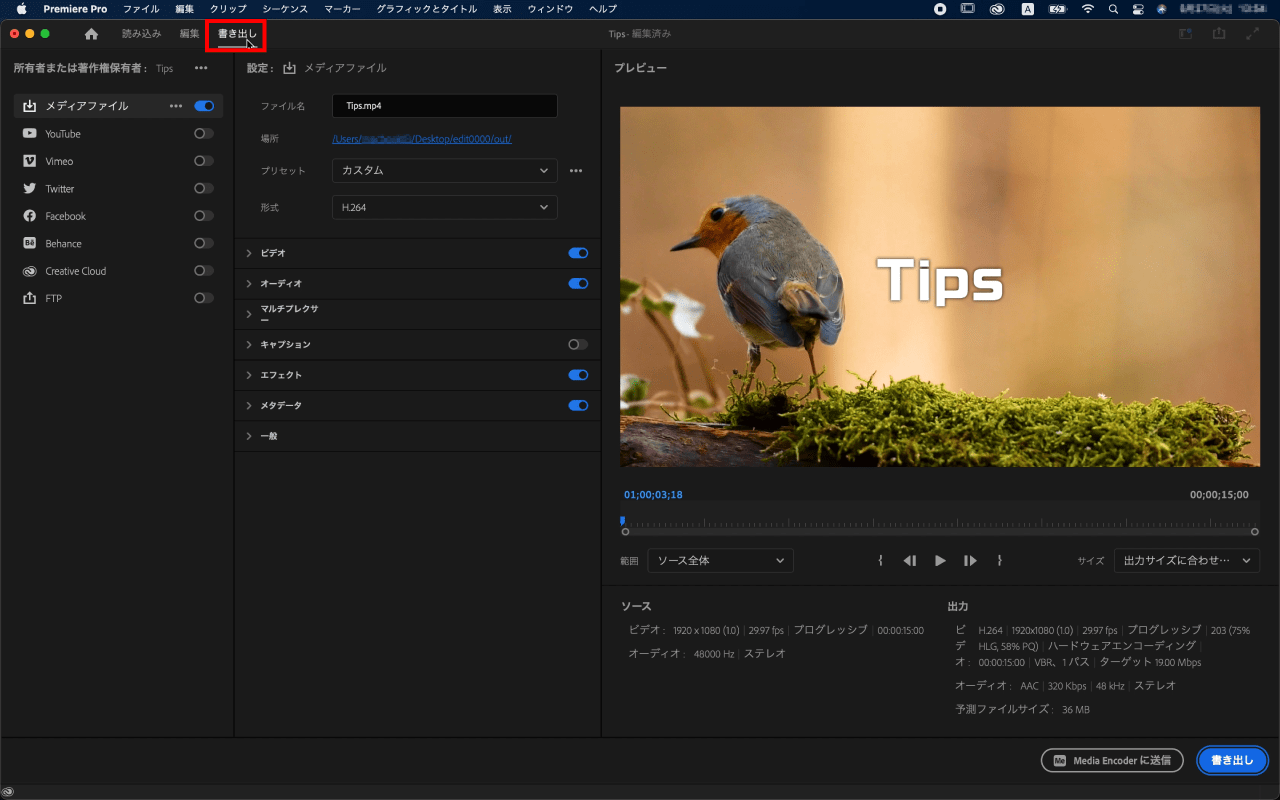Enable the Twitter export toggle

pos(204,189)
